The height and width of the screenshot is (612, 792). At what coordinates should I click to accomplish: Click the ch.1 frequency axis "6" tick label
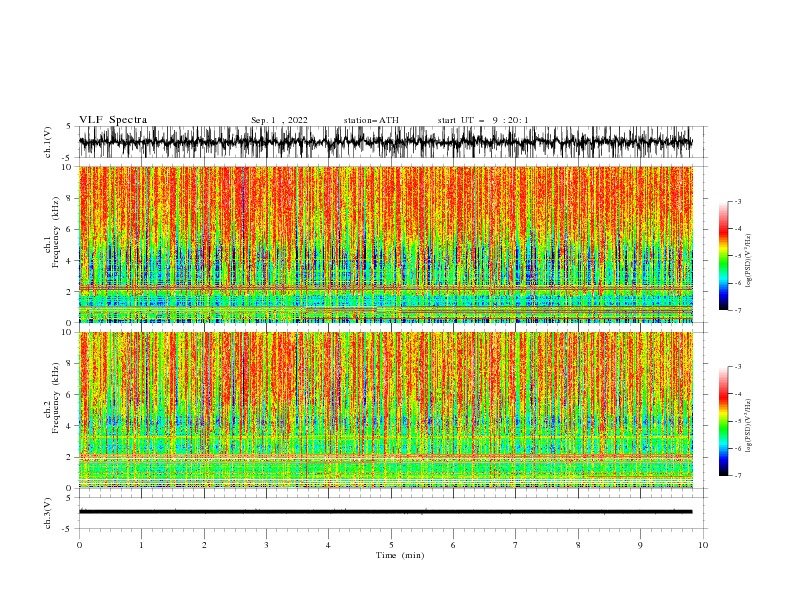pyautogui.click(x=70, y=230)
